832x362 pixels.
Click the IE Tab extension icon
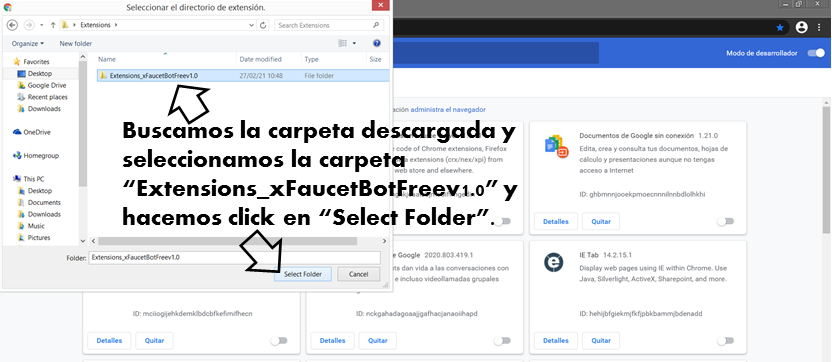[x=553, y=263]
